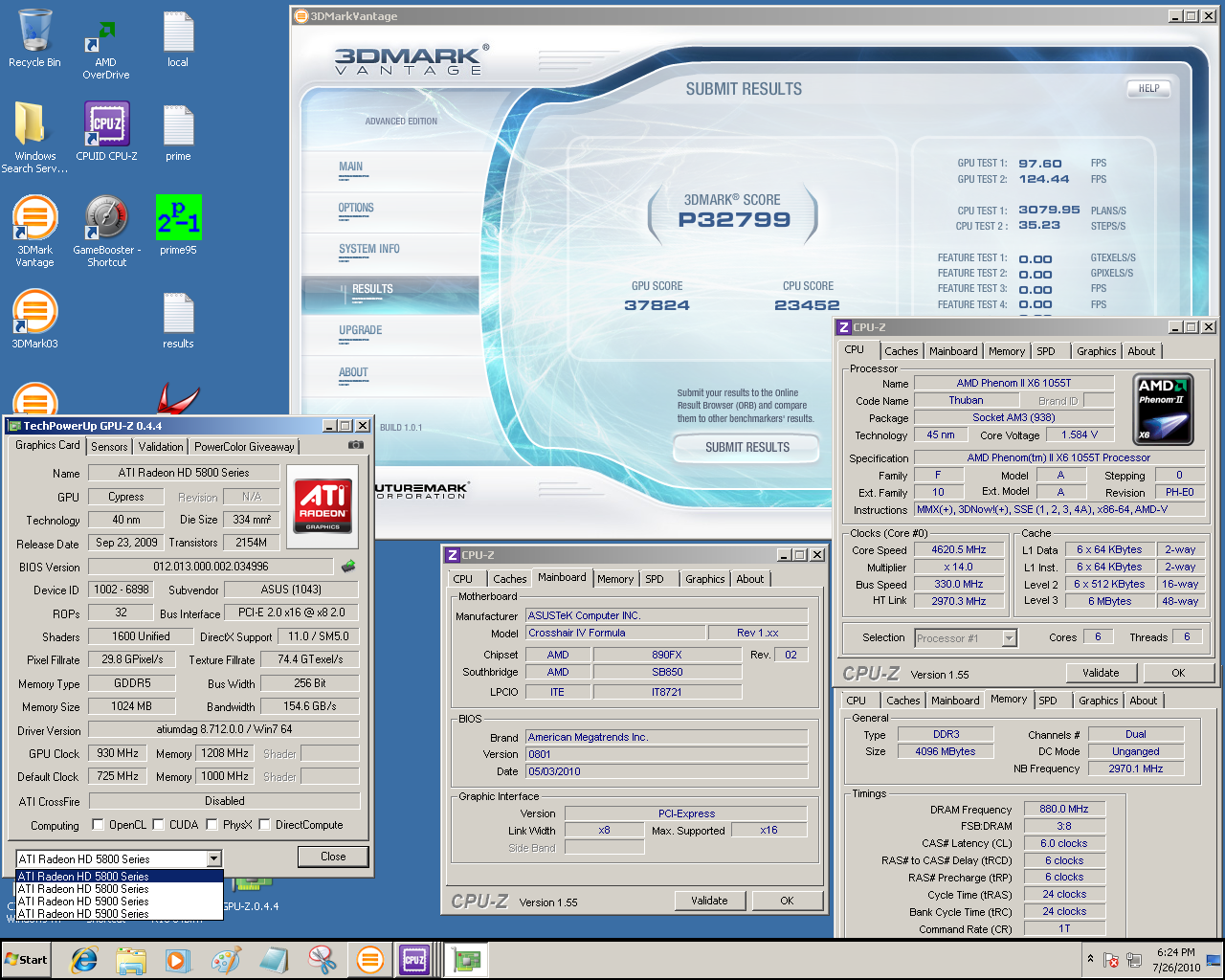Open the 'results' text file icon
This screenshot has width=1225, height=980.
pyautogui.click(x=178, y=320)
